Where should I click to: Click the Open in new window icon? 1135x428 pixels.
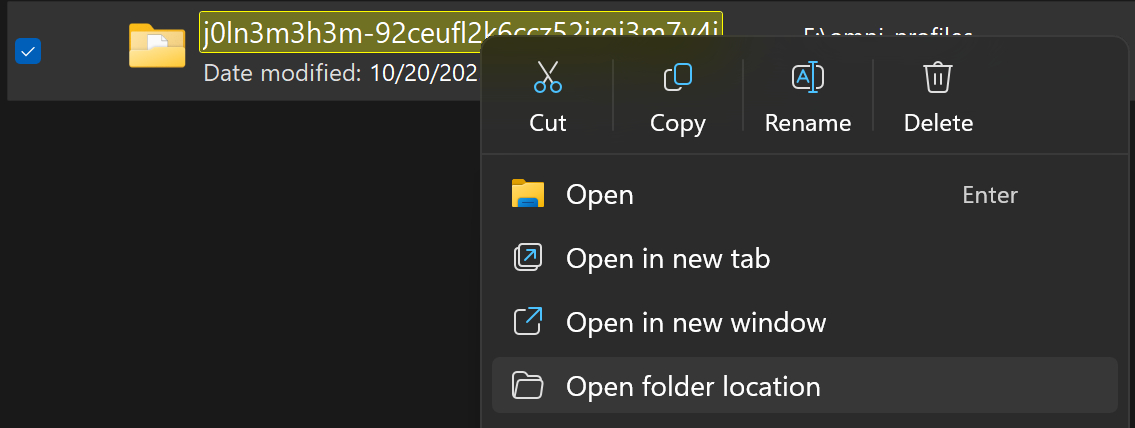(x=527, y=322)
